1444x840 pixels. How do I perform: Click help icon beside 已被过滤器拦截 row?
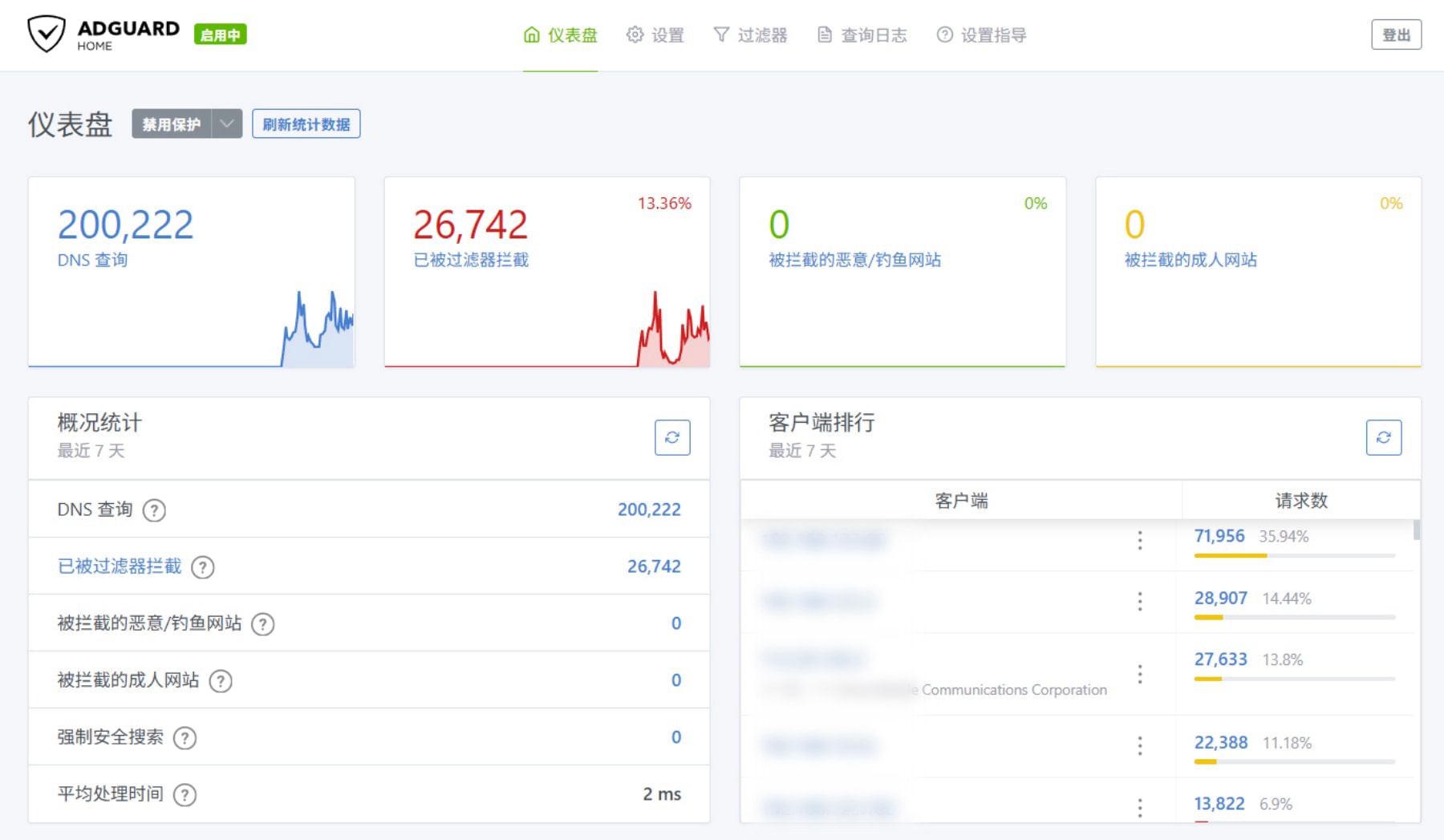203,567
